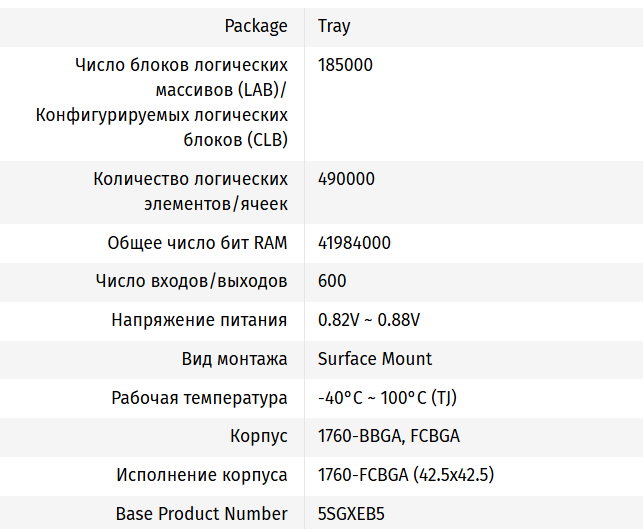Select the "Surface Mount" value
This screenshot has width=643, height=529.
click(x=375, y=358)
